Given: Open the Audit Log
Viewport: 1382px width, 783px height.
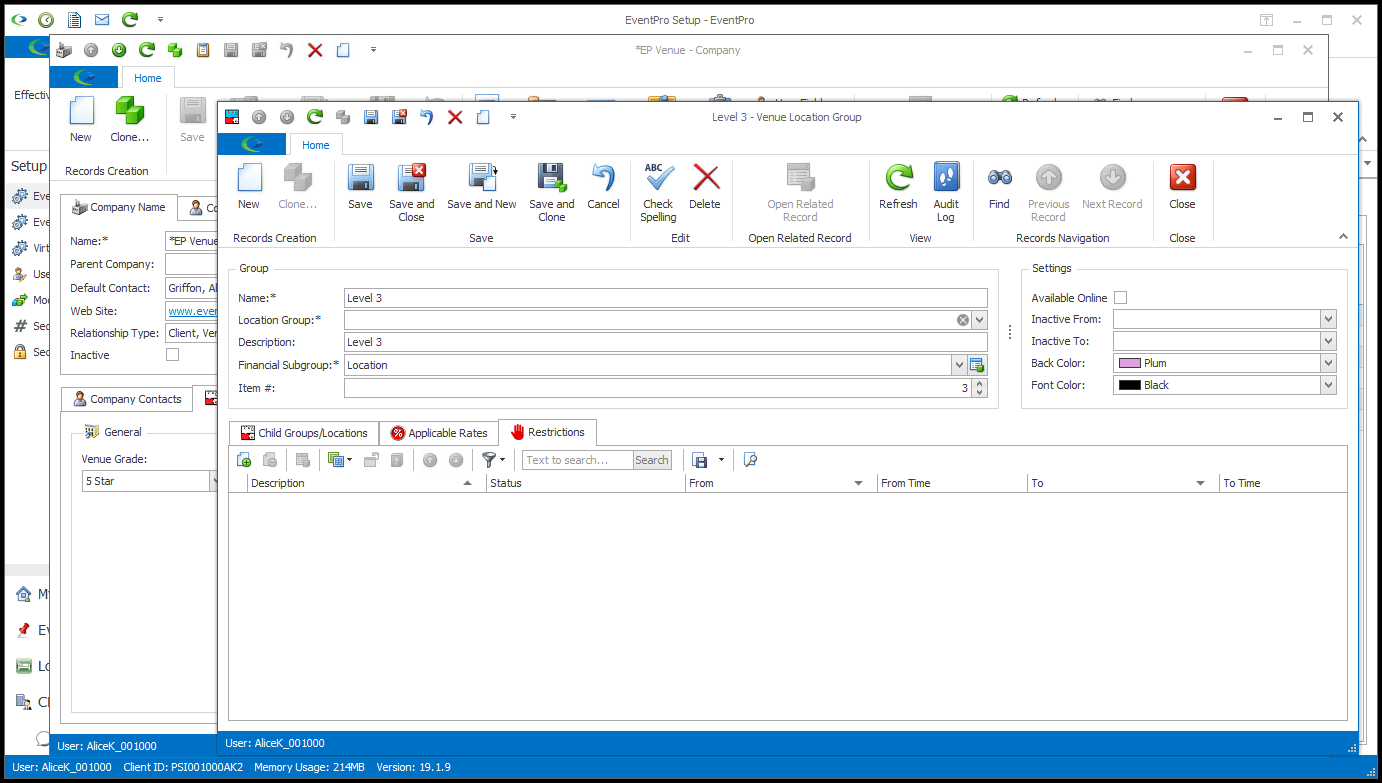Looking at the screenshot, I should pyautogui.click(x=946, y=193).
